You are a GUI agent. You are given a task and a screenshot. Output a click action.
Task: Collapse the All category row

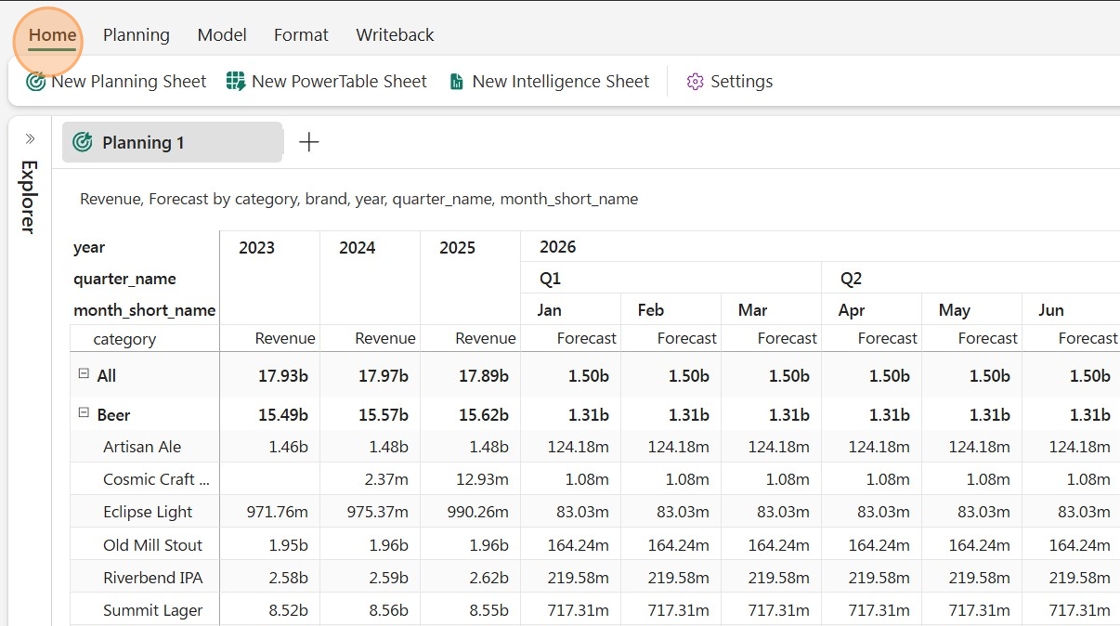coord(84,374)
